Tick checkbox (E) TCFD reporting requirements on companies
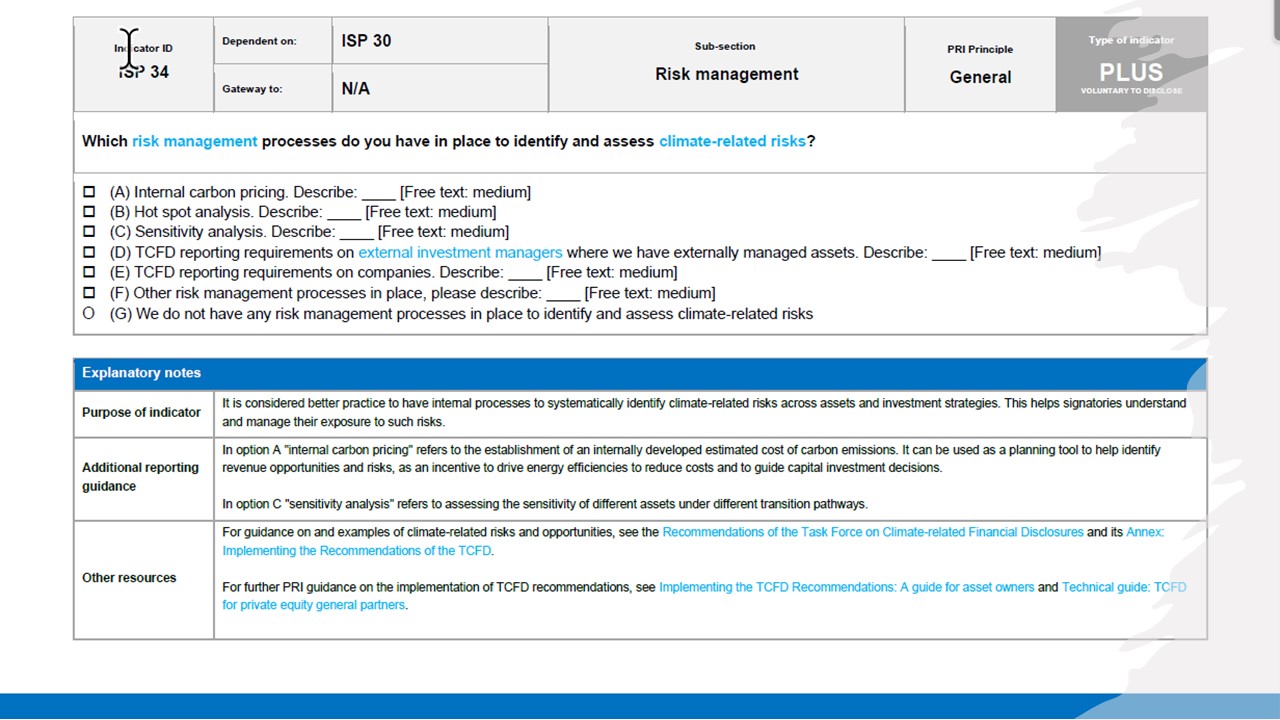The width and height of the screenshot is (1280, 720). (89, 272)
